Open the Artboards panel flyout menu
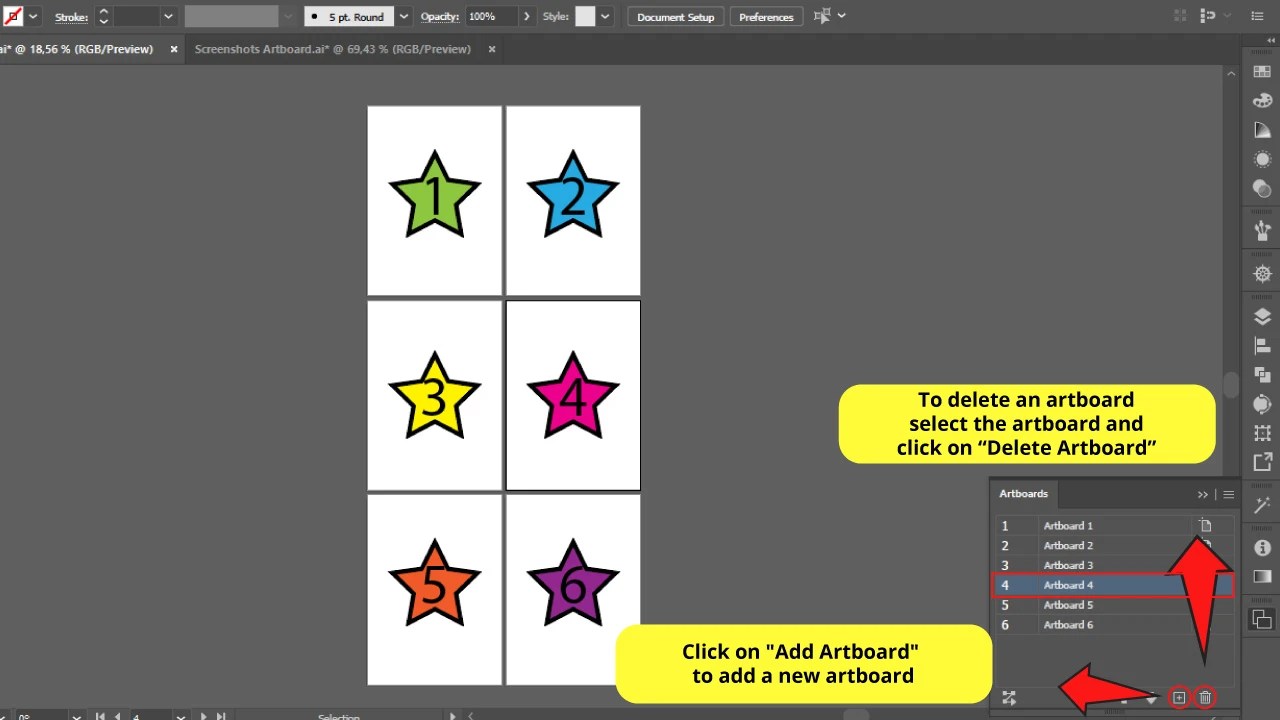This screenshot has width=1280, height=720. [x=1228, y=493]
